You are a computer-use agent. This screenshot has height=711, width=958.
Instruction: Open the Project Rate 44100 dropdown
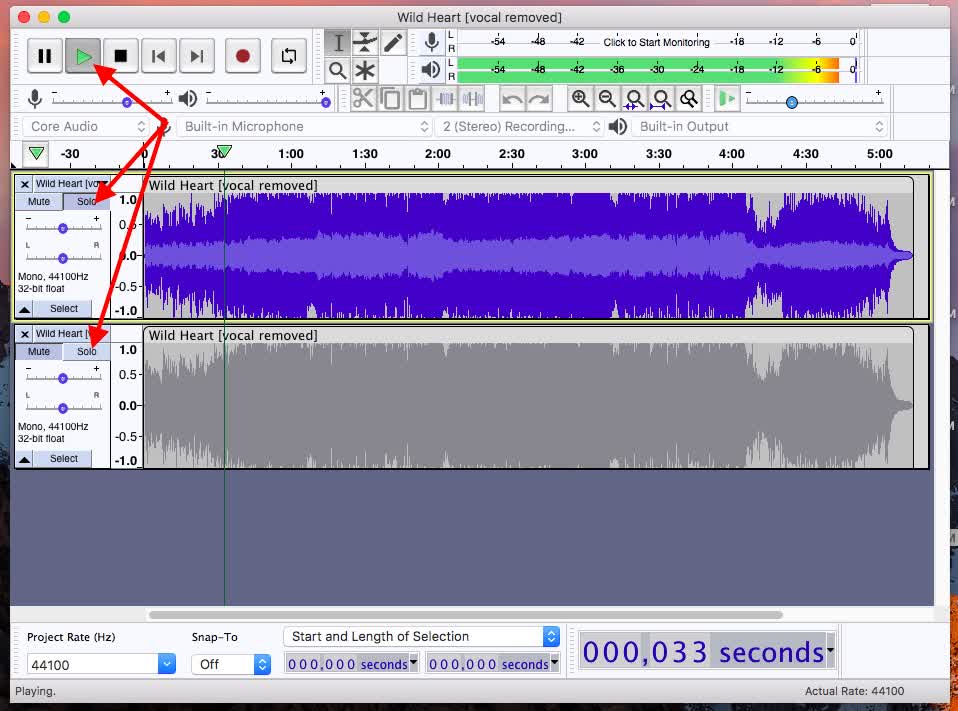pos(101,664)
